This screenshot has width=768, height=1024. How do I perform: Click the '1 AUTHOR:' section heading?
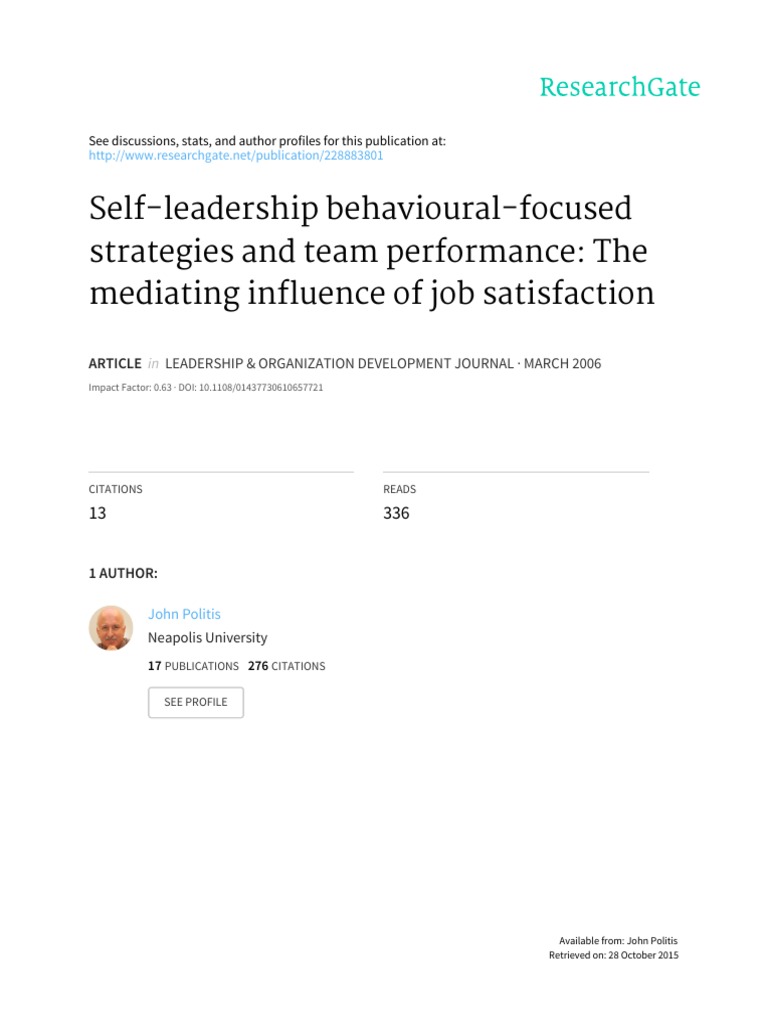tap(123, 573)
